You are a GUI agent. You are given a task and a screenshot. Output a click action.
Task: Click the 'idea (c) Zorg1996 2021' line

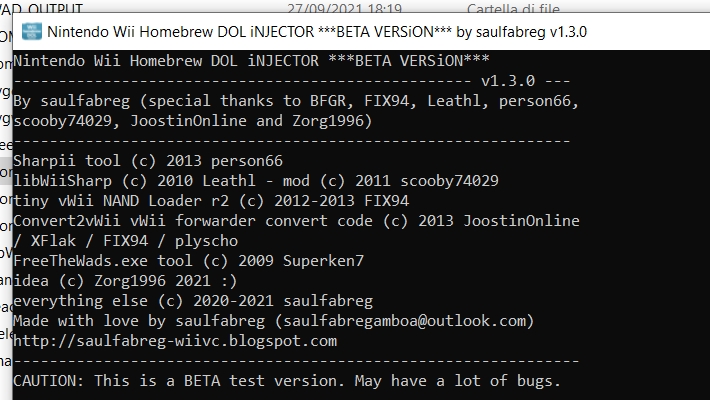(x=125, y=281)
